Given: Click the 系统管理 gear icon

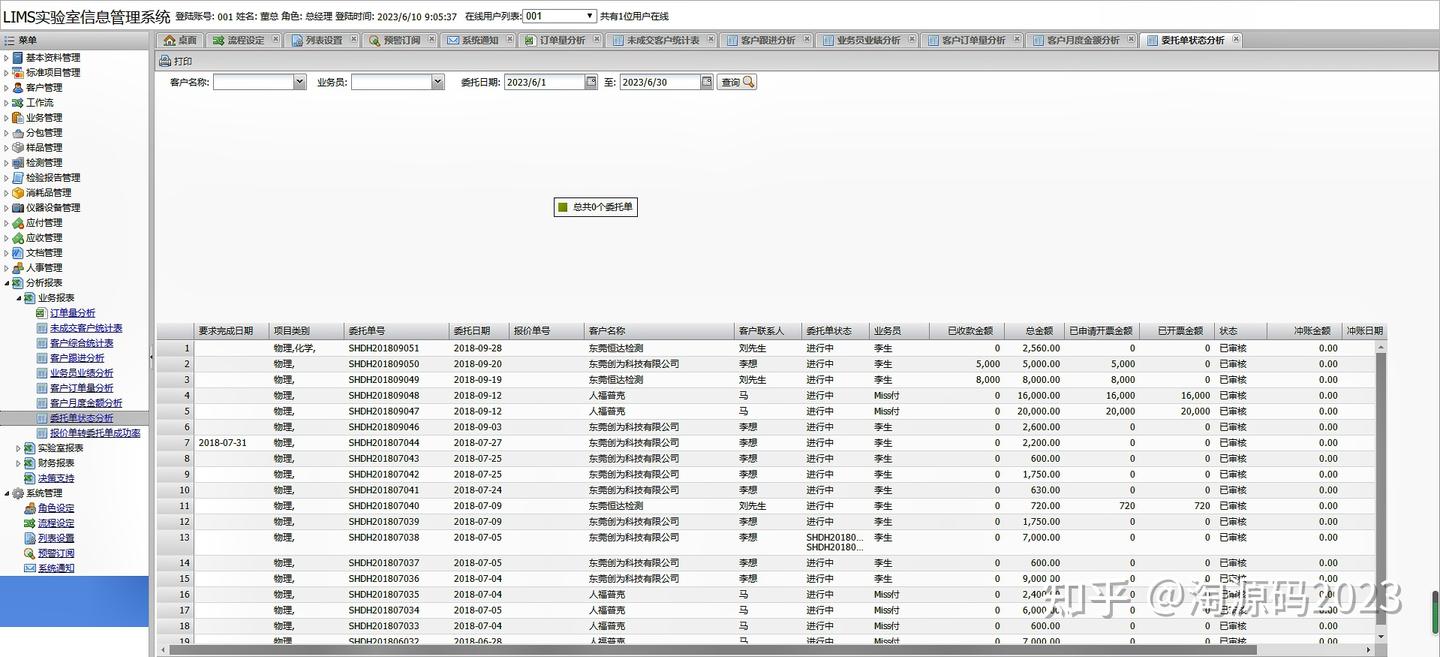Looking at the screenshot, I should pyautogui.click(x=18, y=493).
